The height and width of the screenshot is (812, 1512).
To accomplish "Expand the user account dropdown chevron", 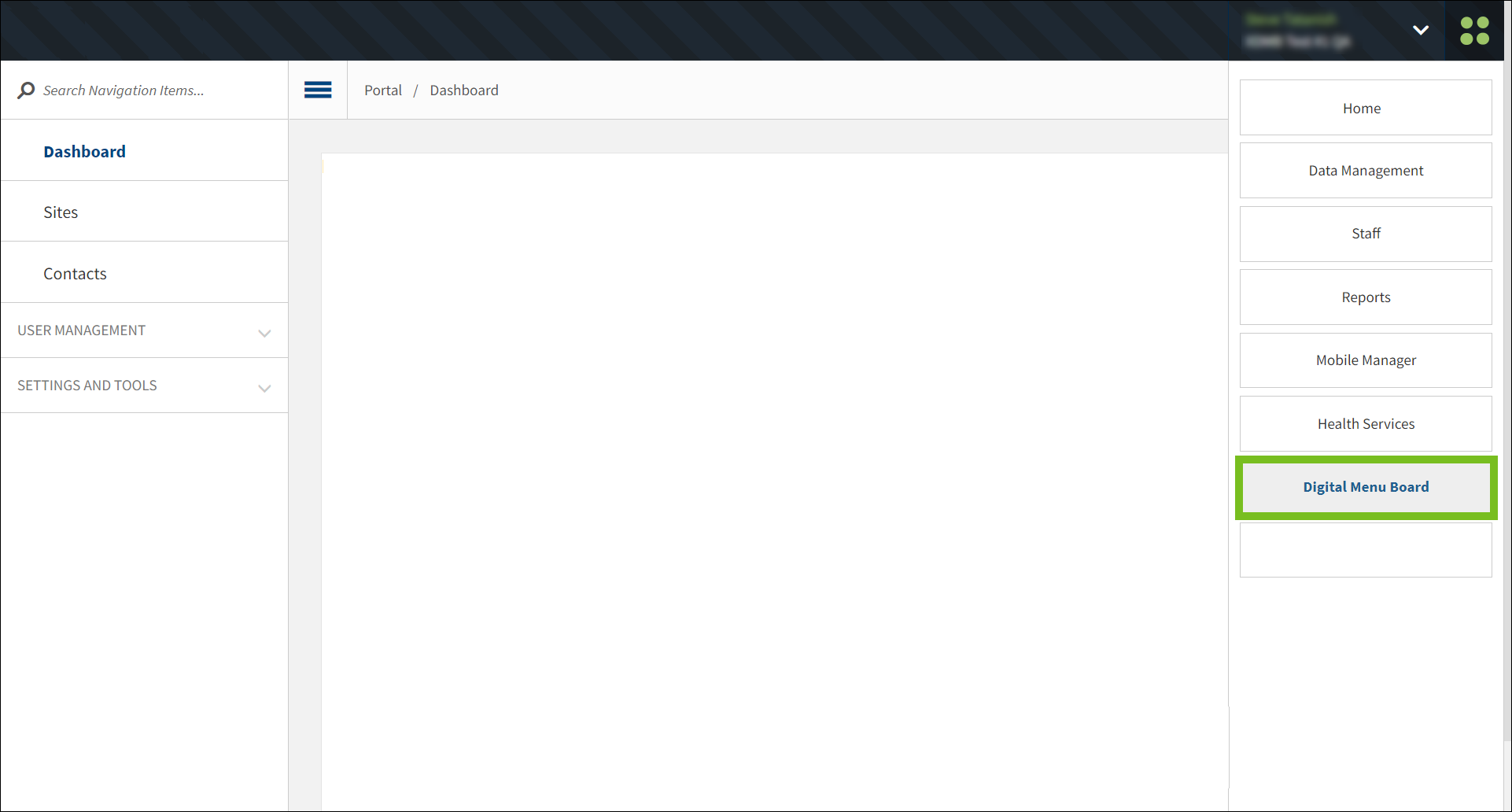I will pos(1421,31).
